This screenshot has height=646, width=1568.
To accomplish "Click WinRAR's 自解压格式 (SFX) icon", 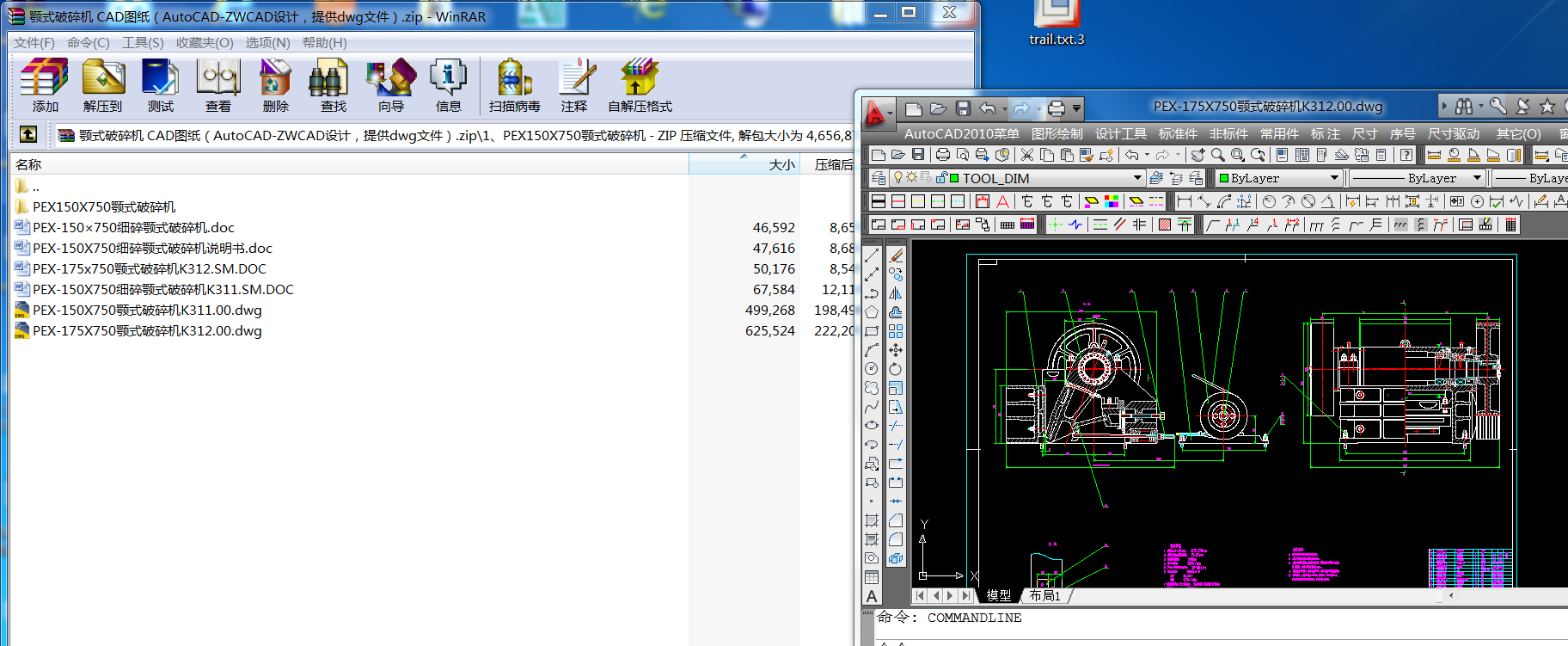I will tap(640, 85).
